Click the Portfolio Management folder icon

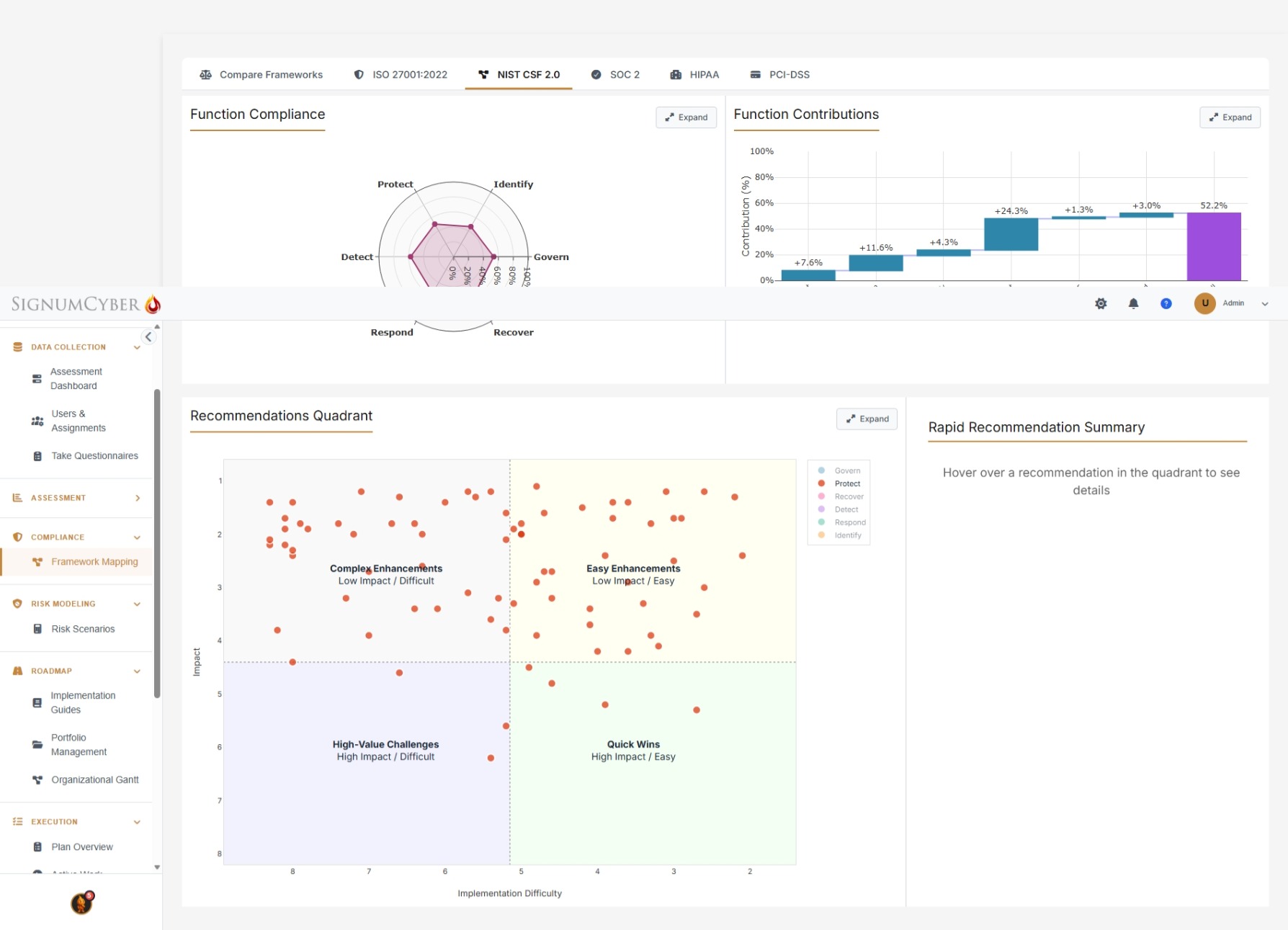37,745
